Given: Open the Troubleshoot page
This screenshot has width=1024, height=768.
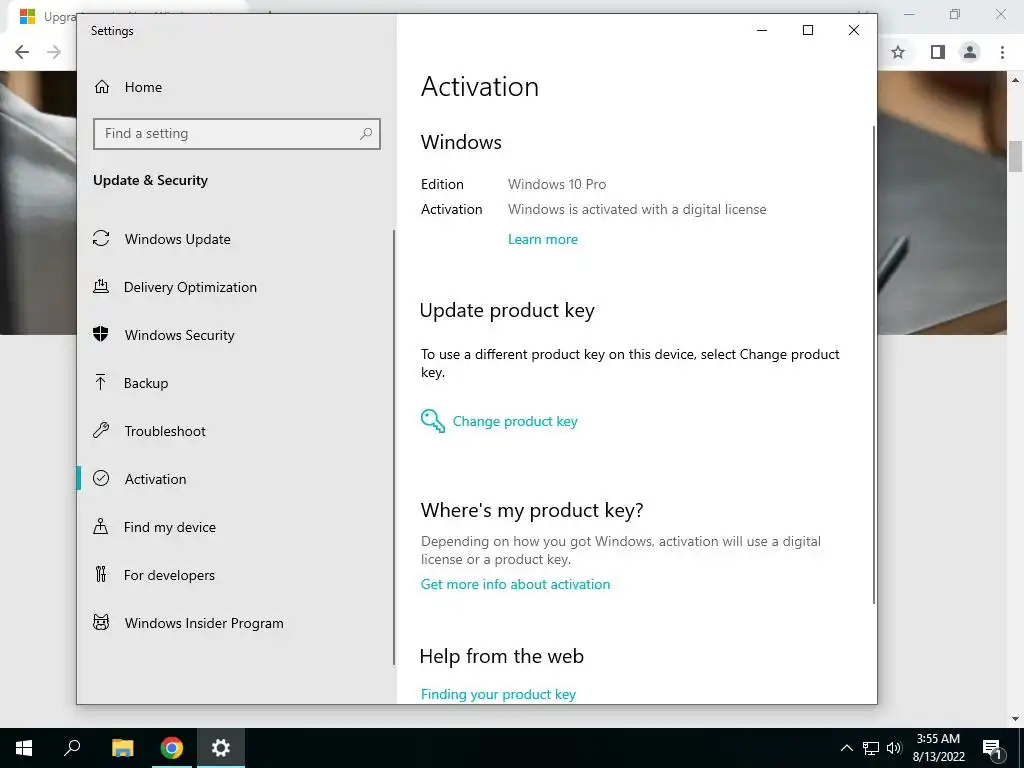Looking at the screenshot, I should click(x=235, y=431).
